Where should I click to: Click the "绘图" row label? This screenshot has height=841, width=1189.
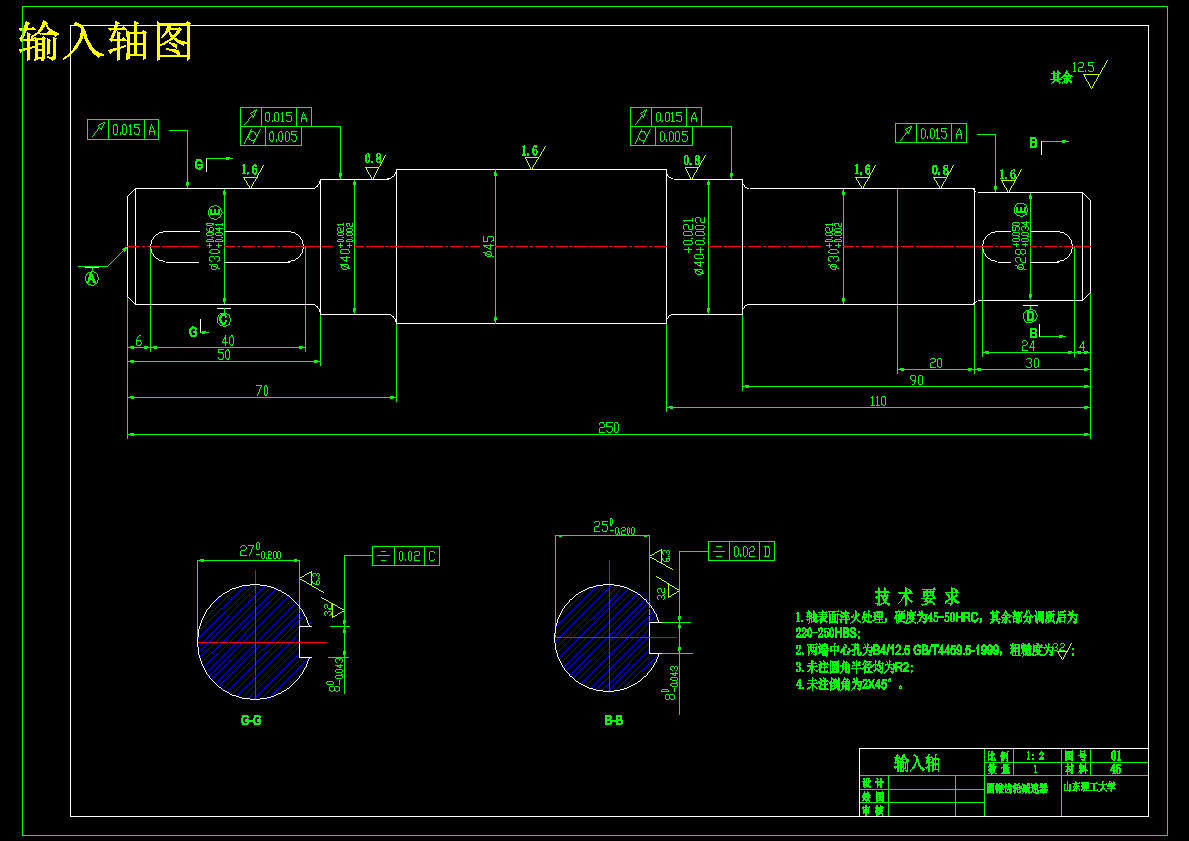[873, 796]
